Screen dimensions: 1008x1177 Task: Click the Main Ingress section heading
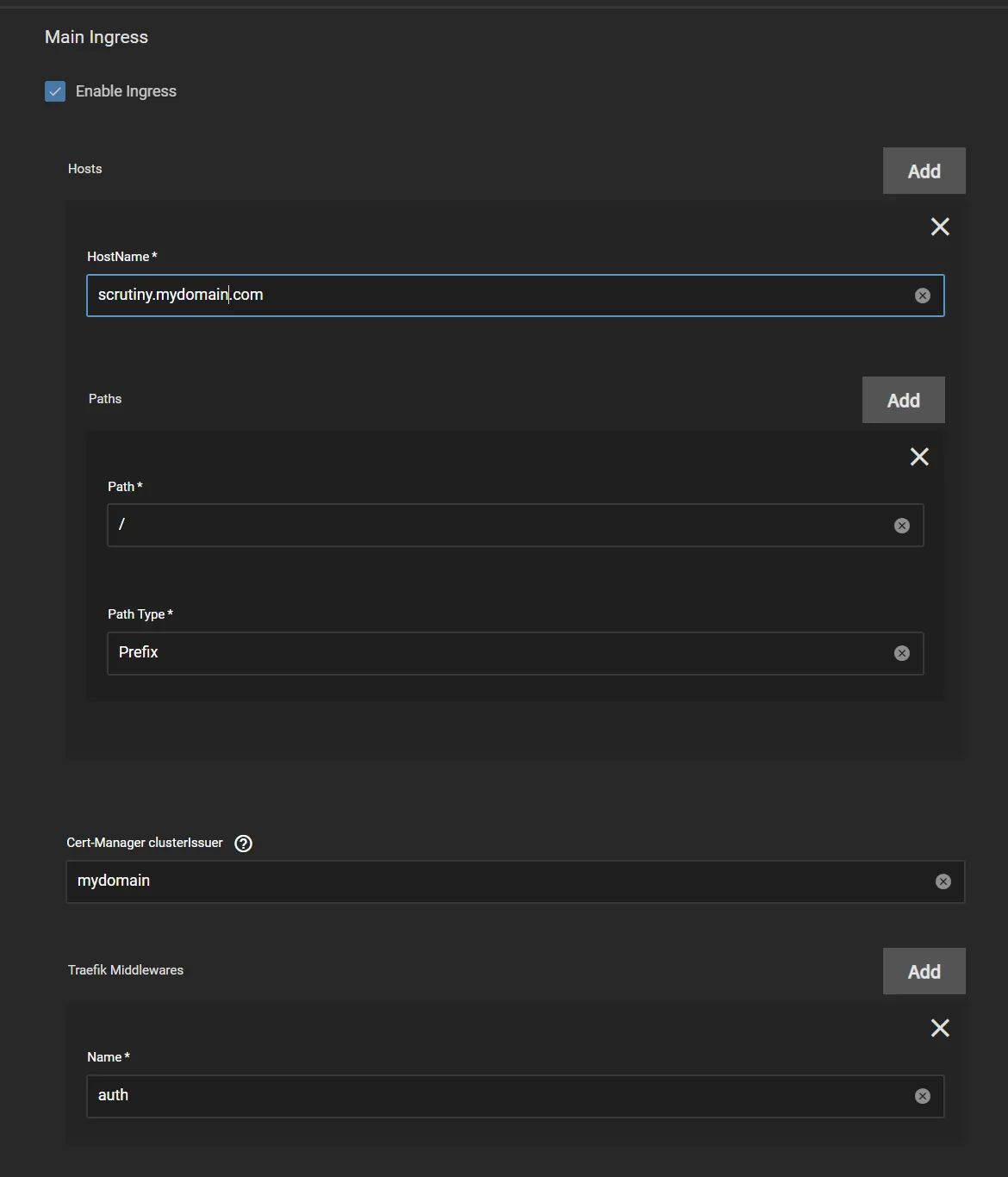coord(96,37)
